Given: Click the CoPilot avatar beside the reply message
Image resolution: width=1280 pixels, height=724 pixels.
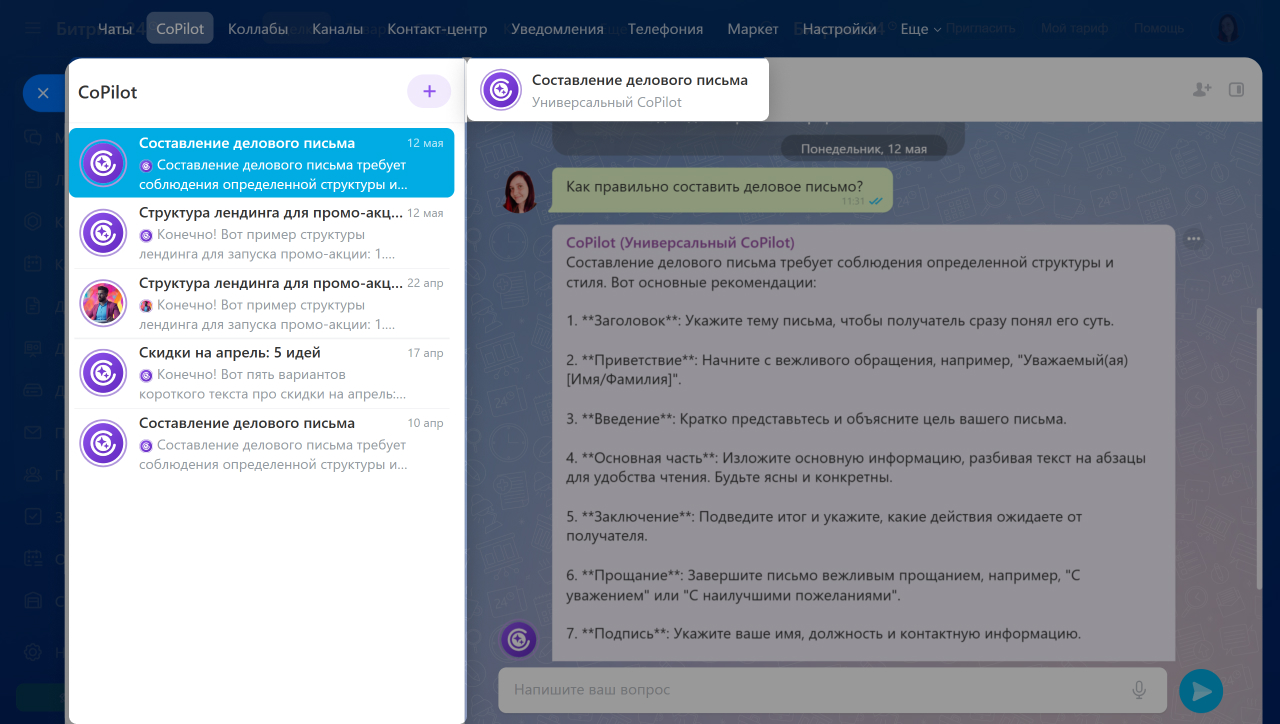Looking at the screenshot, I should pos(519,640).
